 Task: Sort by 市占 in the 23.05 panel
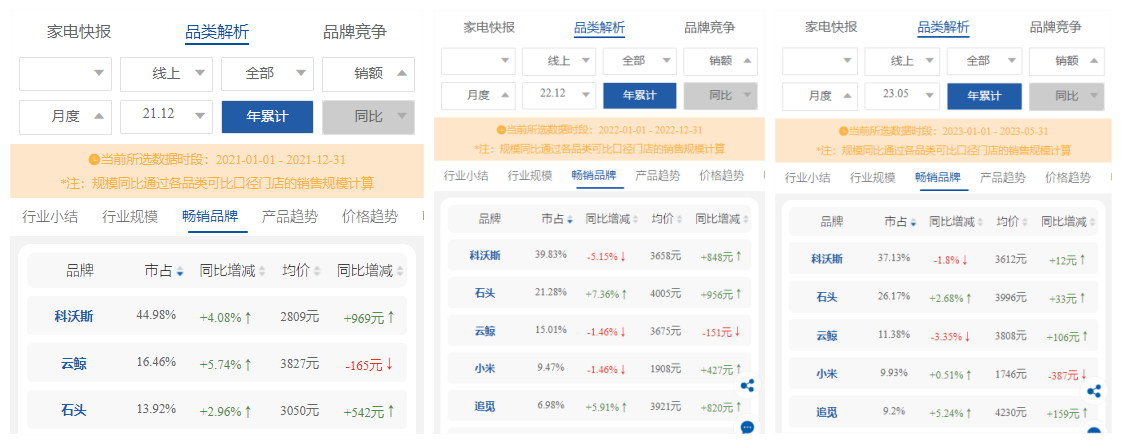(901, 222)
